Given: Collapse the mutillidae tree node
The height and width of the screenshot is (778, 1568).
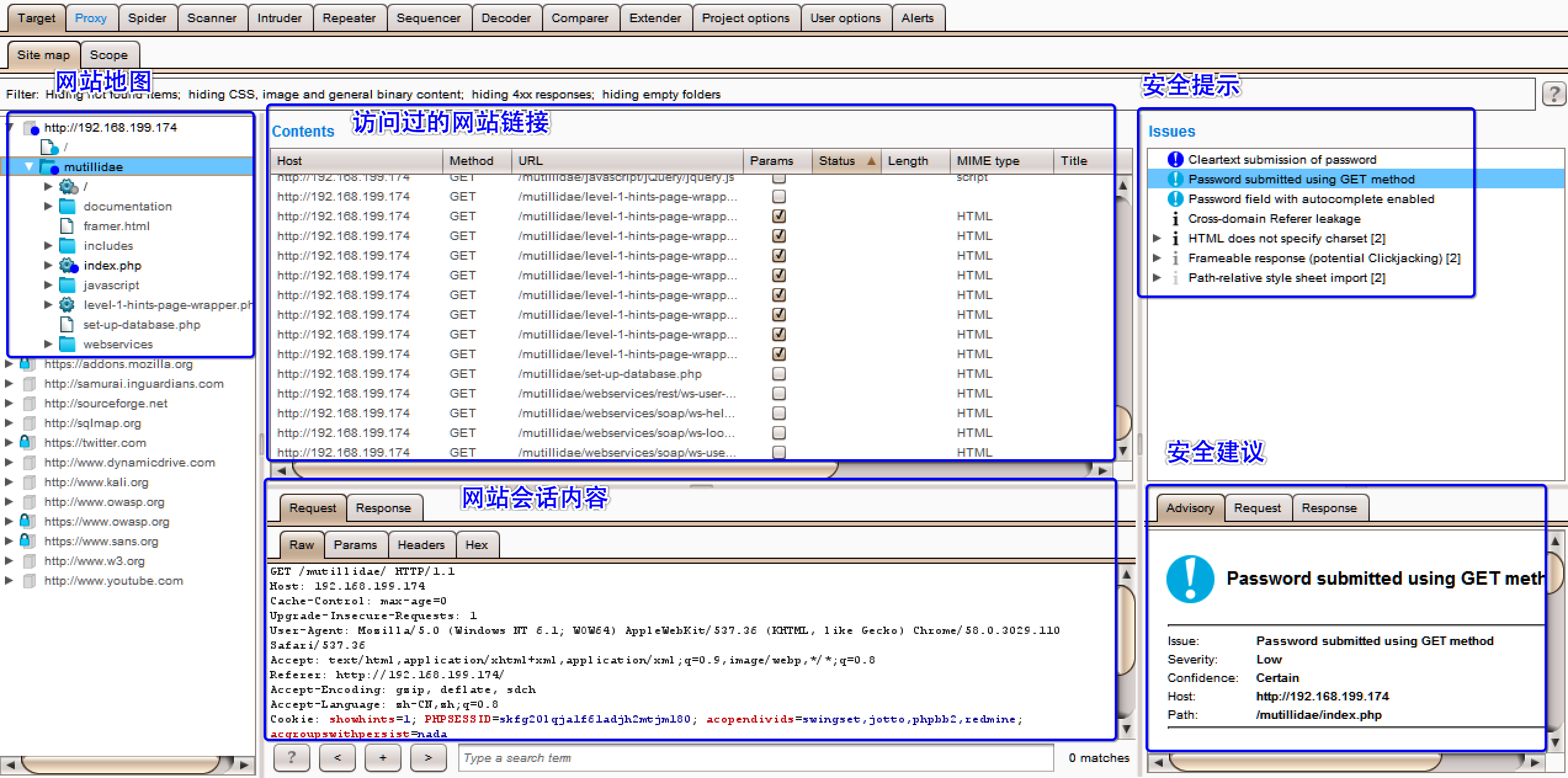Looking at the screenshot, I should tap(28, 166).
